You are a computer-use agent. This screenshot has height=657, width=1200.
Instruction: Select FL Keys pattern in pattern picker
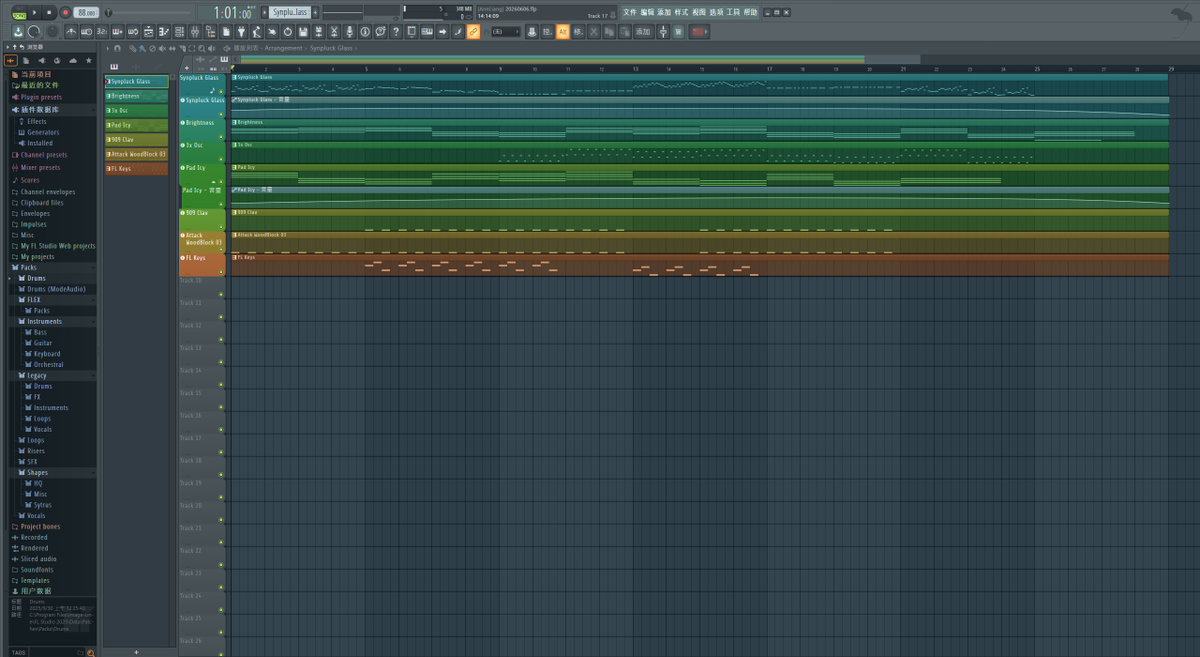pos(136,169)
